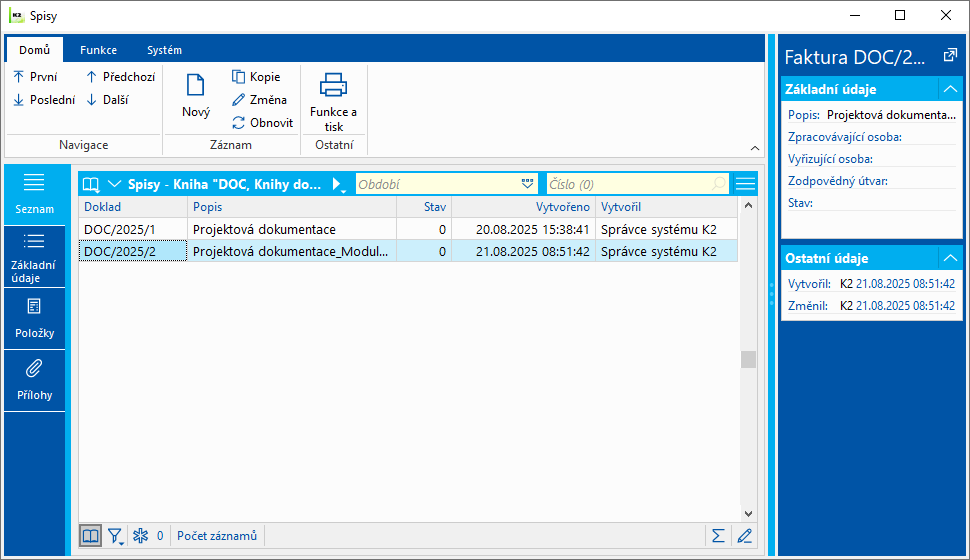Switch to the Domů ribbon tab
This screenshot has height=560, width=970.
(x=34, y=50)
